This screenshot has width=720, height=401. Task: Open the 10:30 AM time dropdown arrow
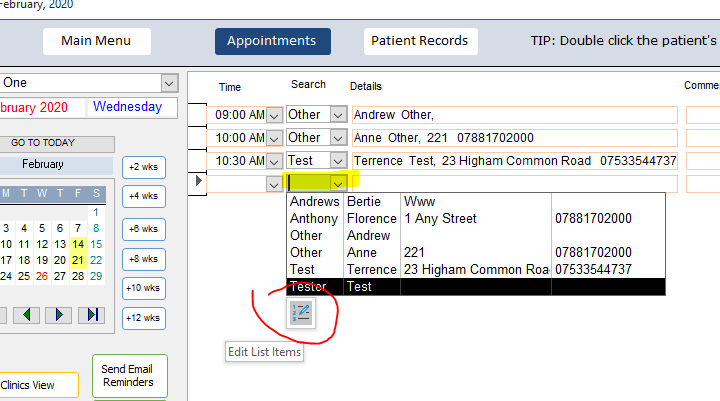[274, 161]
